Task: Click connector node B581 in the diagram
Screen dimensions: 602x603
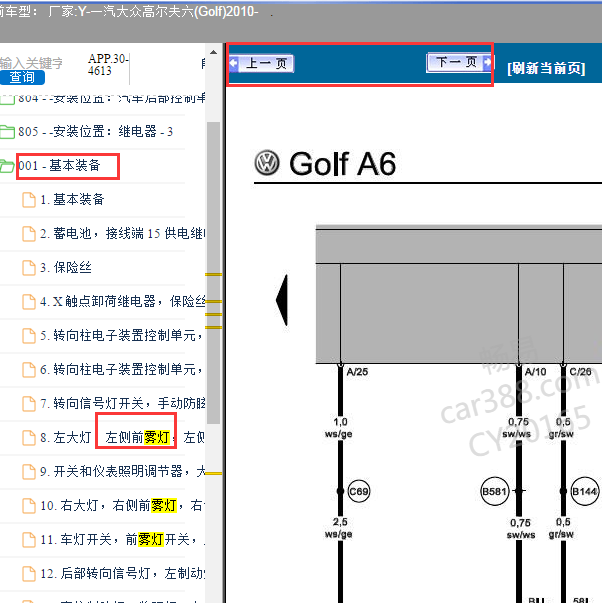Action: 495,491
